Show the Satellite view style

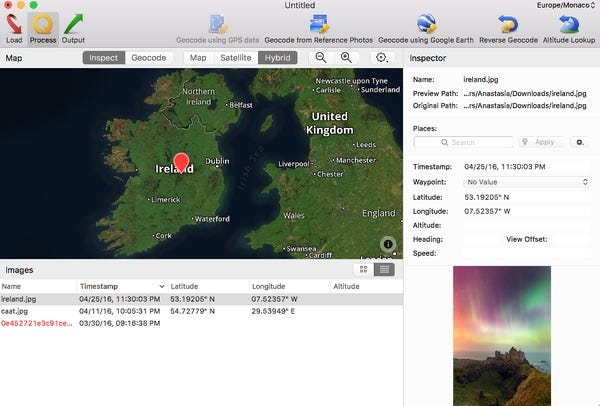pyautogui.click(x=236, y=58)
